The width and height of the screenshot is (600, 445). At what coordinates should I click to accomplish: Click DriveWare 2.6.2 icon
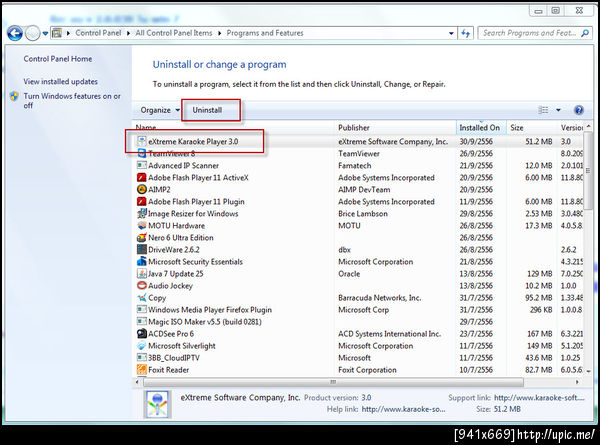[x=142, y=249]
